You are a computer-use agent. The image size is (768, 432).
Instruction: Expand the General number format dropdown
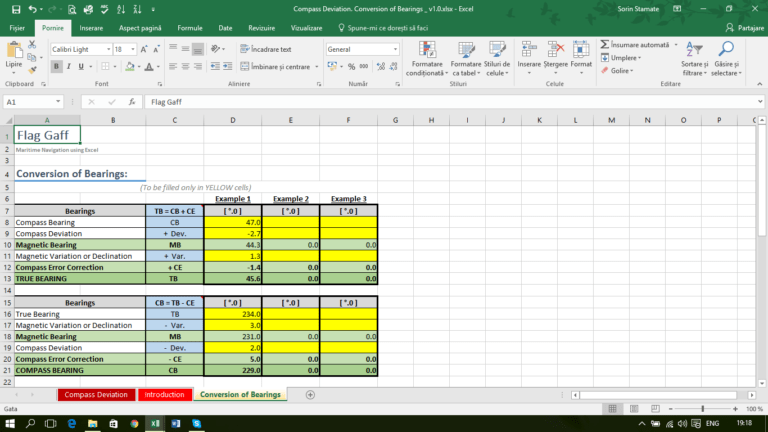[395, 49]
